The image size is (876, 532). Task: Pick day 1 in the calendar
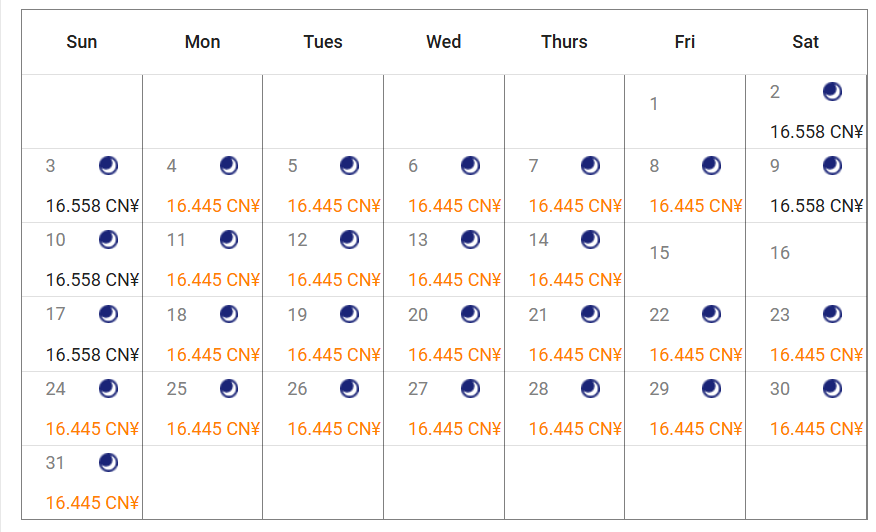coord(654,104)
